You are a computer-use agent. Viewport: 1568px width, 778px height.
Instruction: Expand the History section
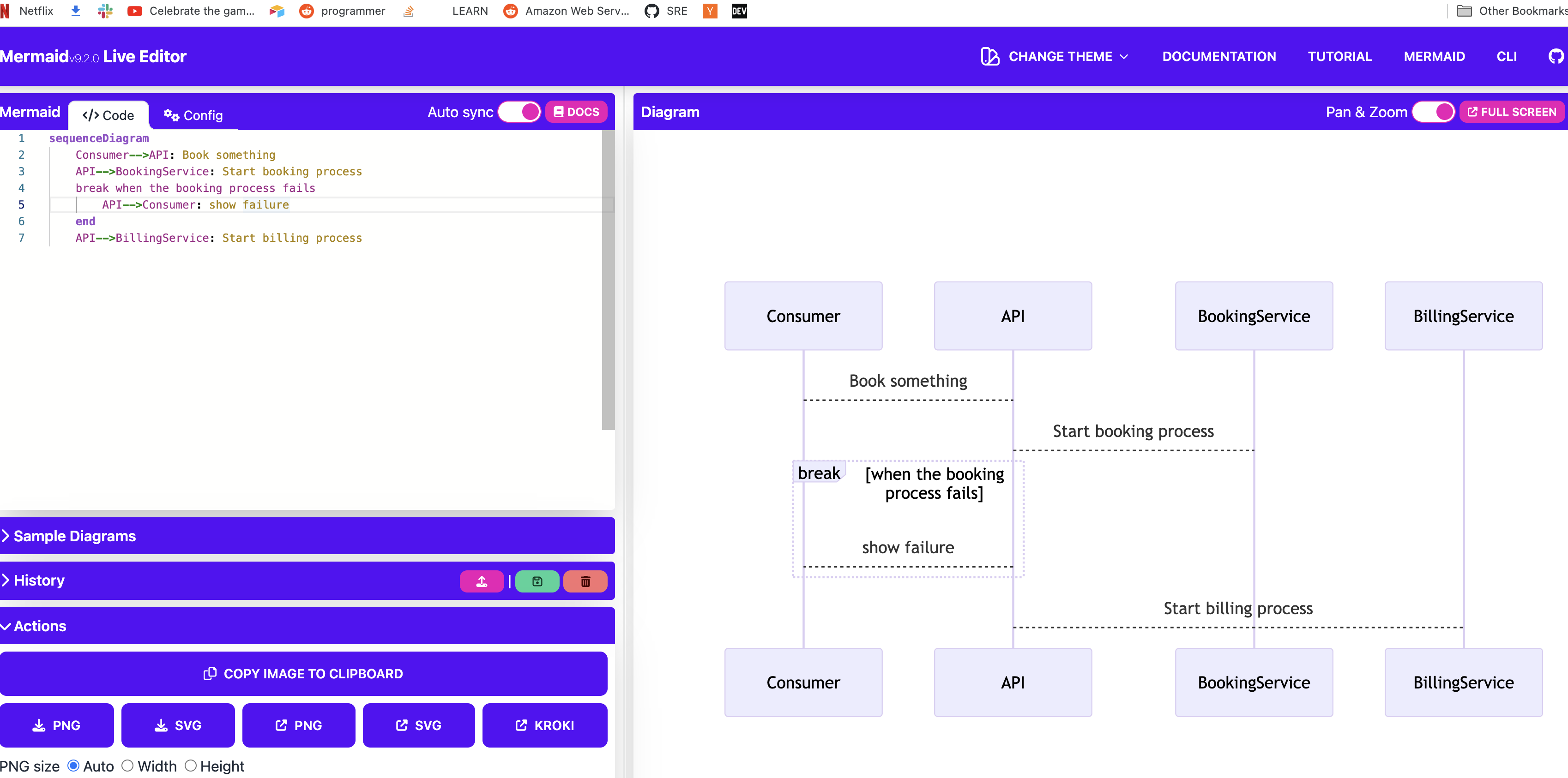click(x=39, y=581)
